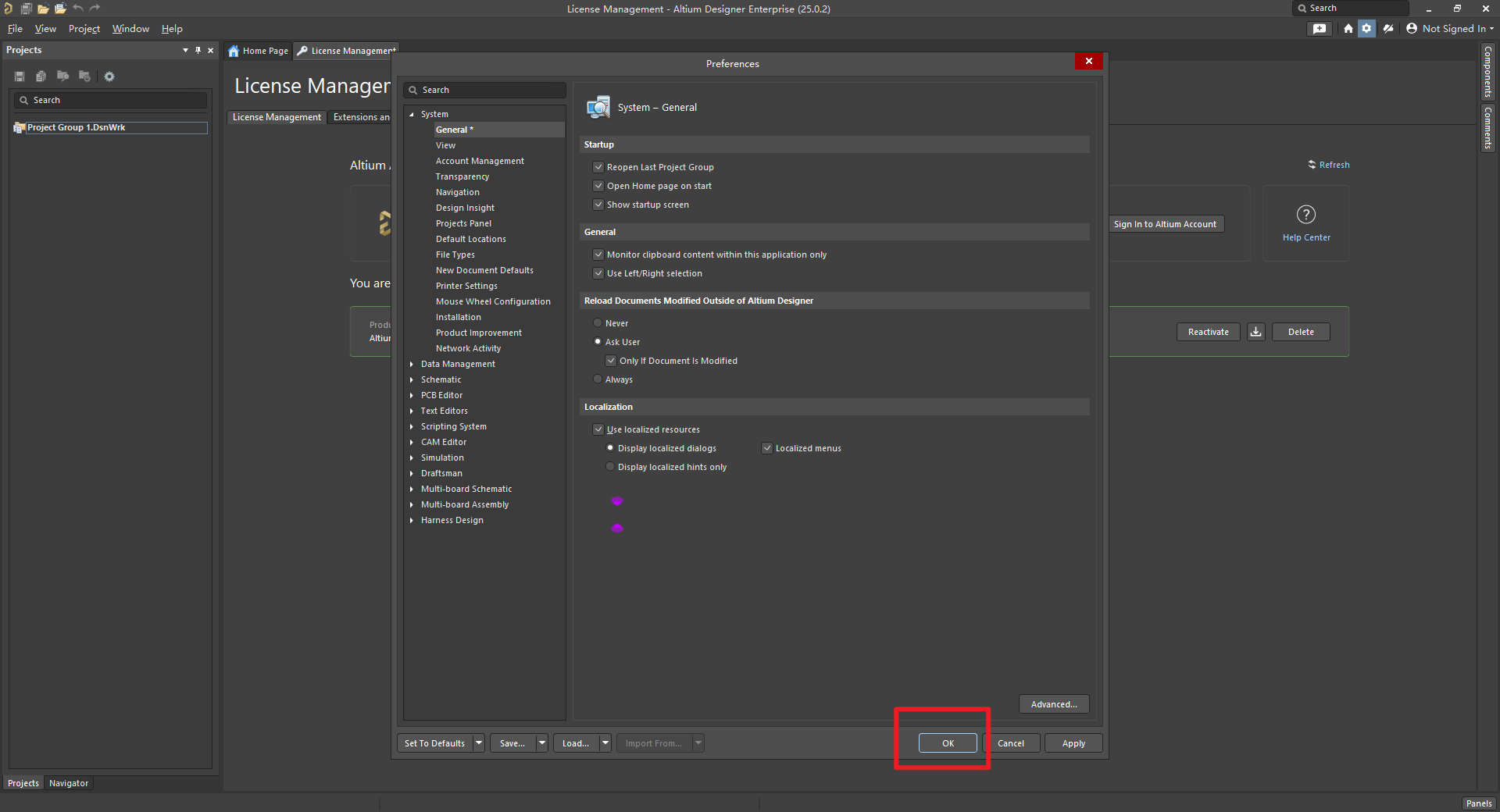Image resolution: width=1500 pixels, height=812 pixels.
Task: Open the File menu
Action: click(15, 29)
